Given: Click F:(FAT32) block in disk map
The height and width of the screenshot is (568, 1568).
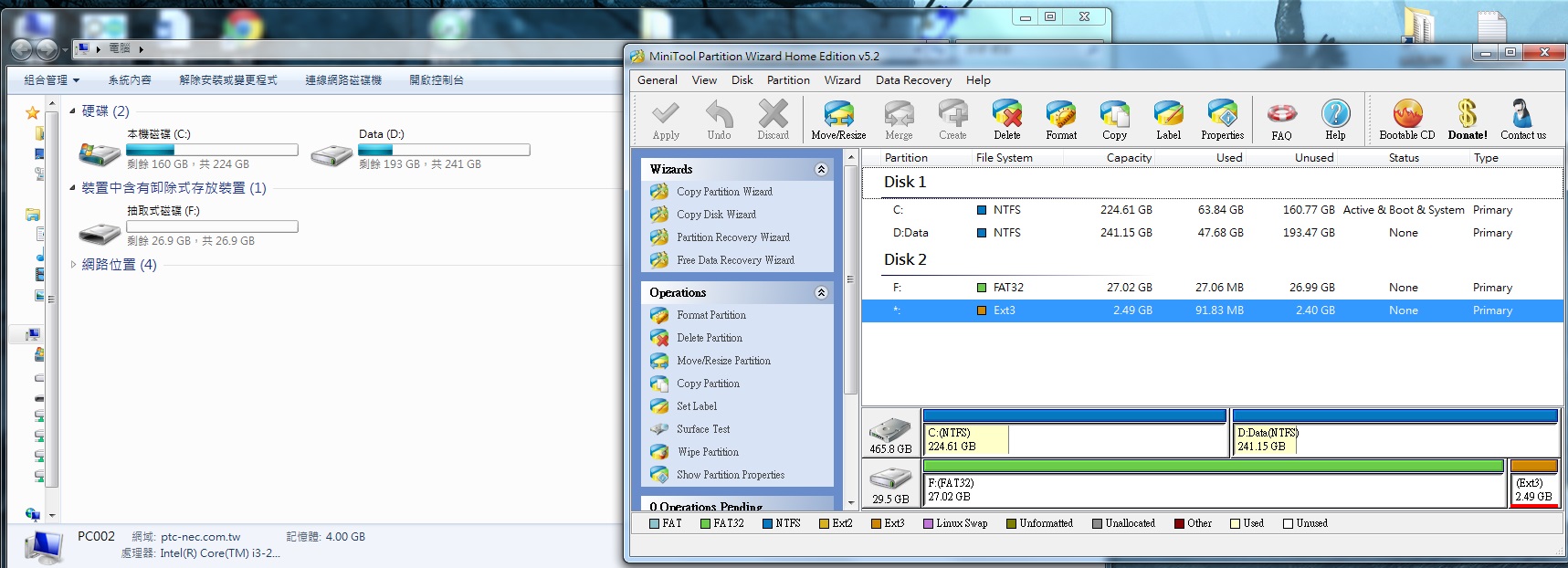Looking at the screenshot, I should pyautogui.click(x=1214, y=484).
